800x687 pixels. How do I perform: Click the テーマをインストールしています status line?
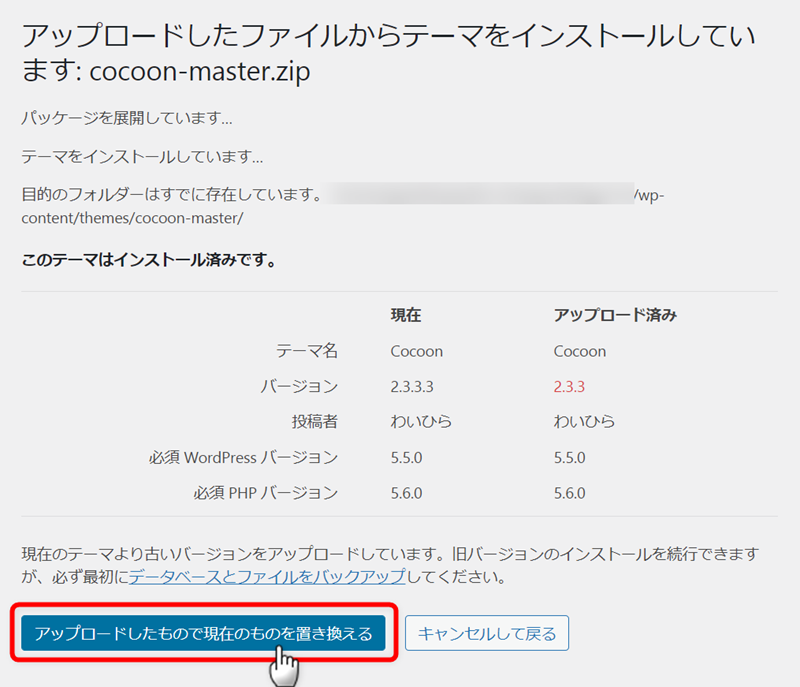point(142,157)
